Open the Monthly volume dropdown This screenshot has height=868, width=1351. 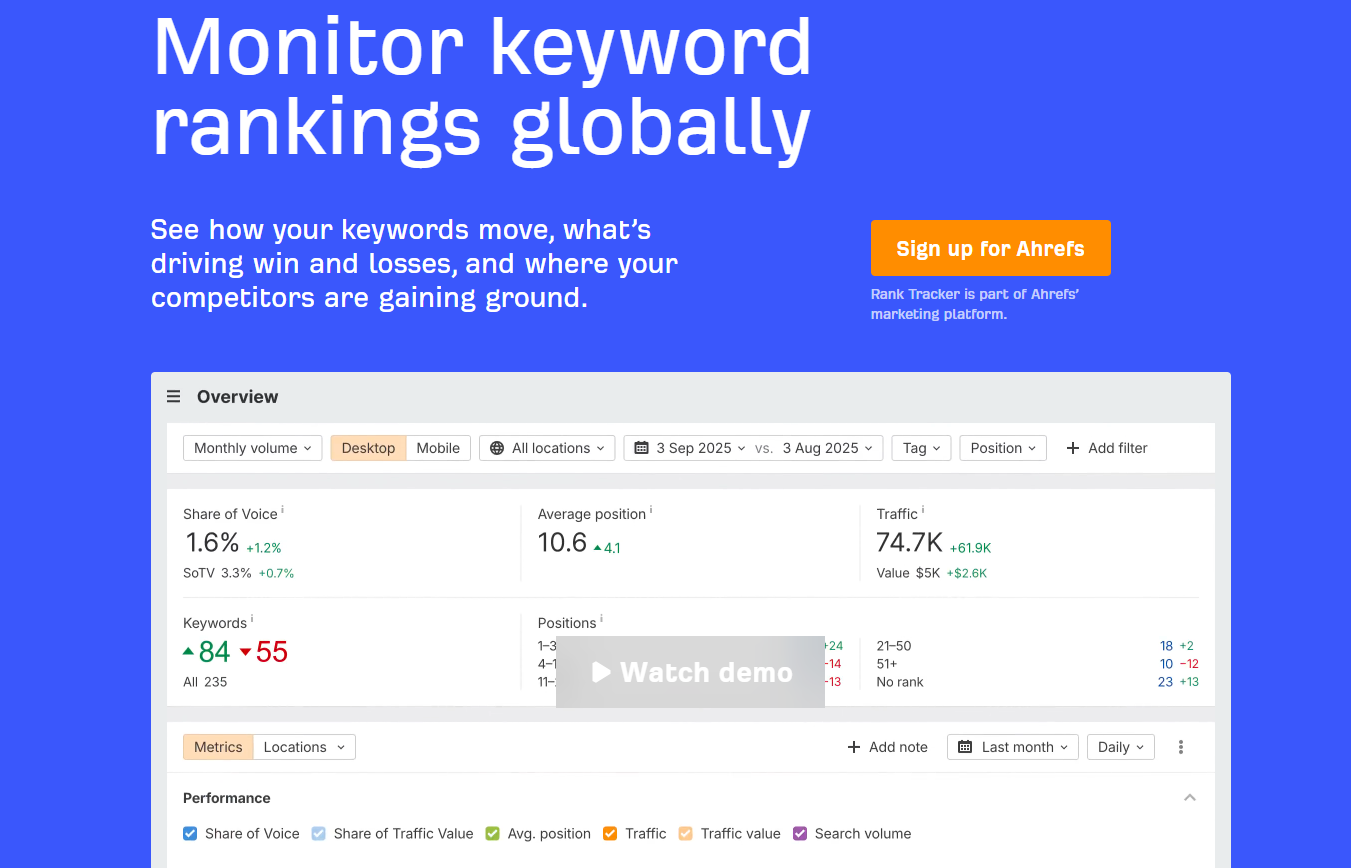pos(252,448)
